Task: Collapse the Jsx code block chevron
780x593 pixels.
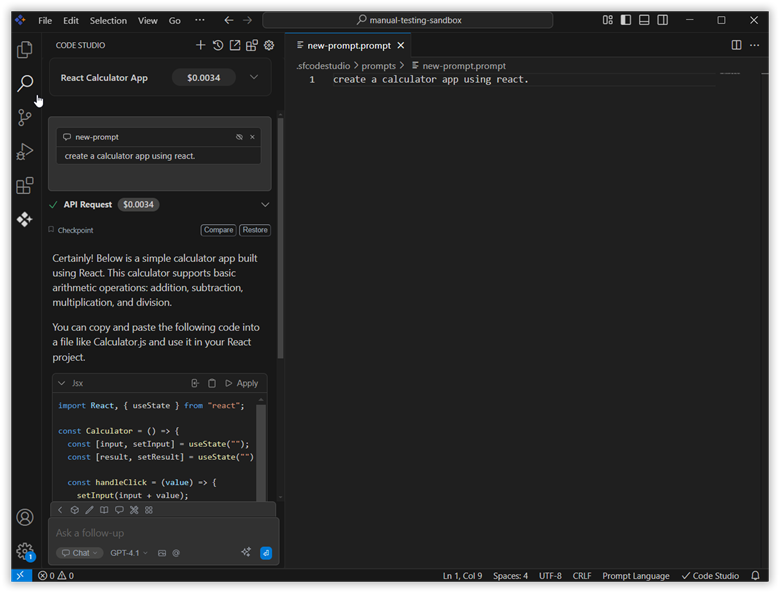Action: click(x=62, y=383)
